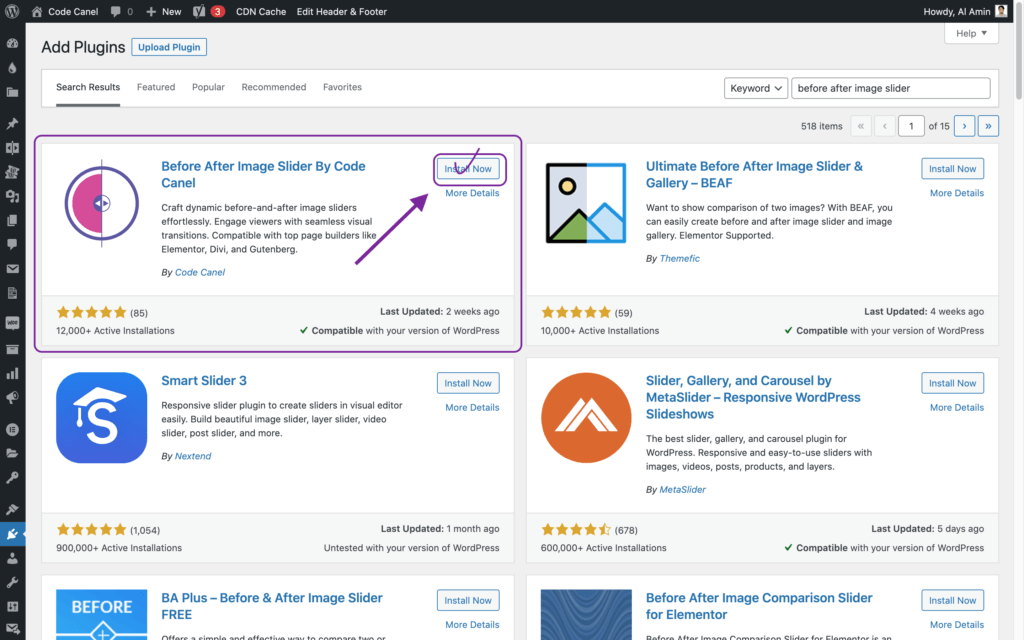Open Tools wrench icon in sidebar
Screen dimensions: 1024x640
click(12, 583)
